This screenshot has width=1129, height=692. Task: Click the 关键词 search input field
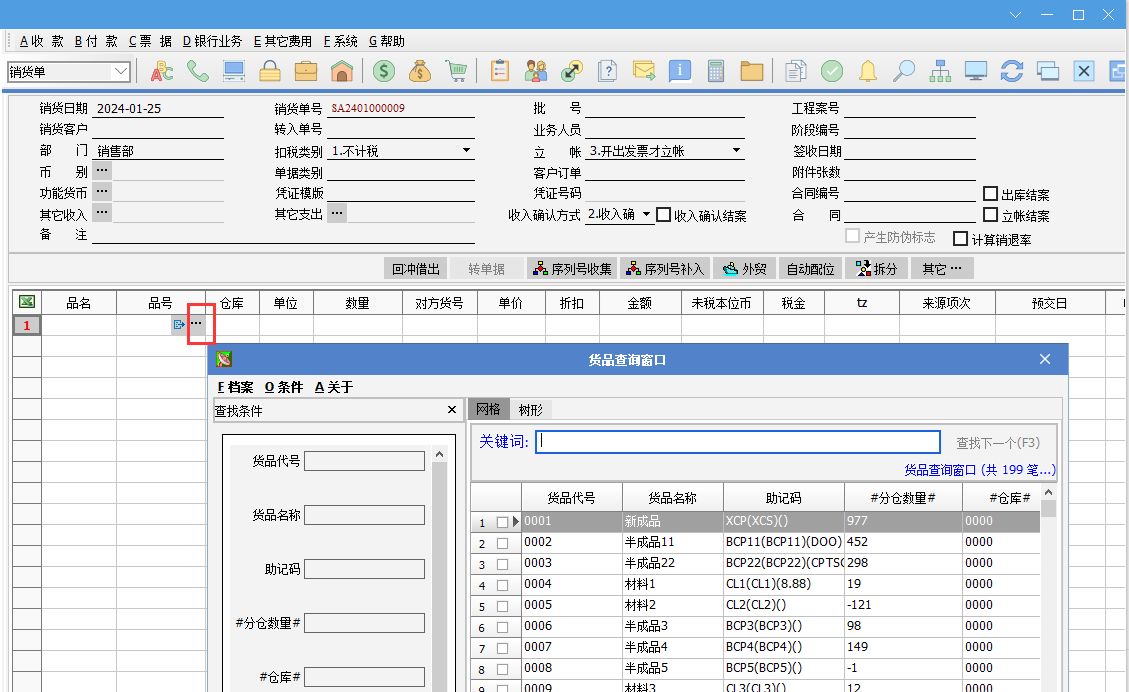tap(738, 442)
